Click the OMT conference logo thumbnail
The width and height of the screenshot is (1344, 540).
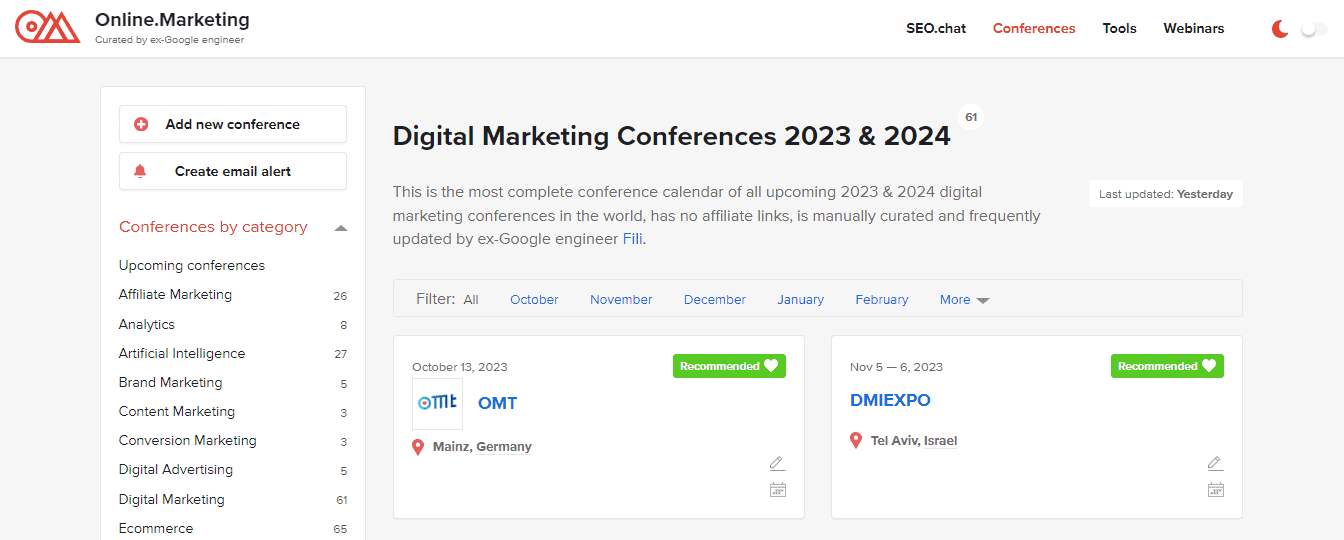click(437, 403)
